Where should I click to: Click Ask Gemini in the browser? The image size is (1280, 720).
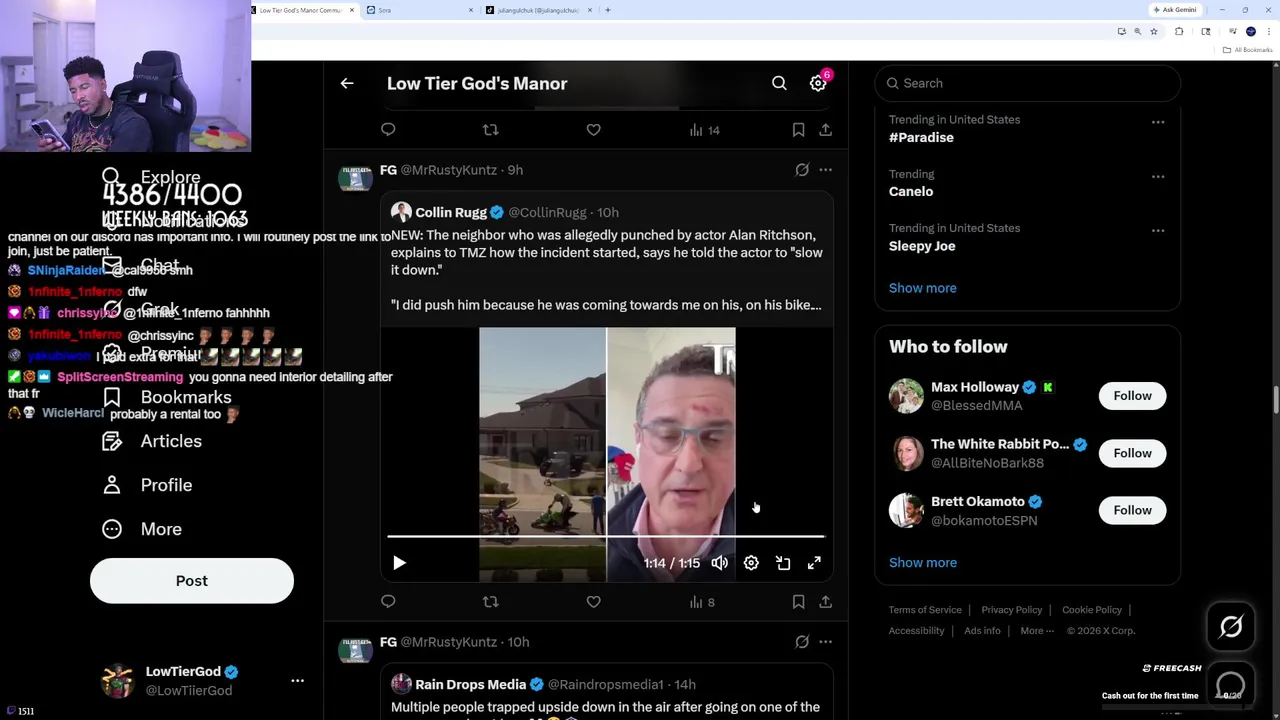click(1175, 10)
